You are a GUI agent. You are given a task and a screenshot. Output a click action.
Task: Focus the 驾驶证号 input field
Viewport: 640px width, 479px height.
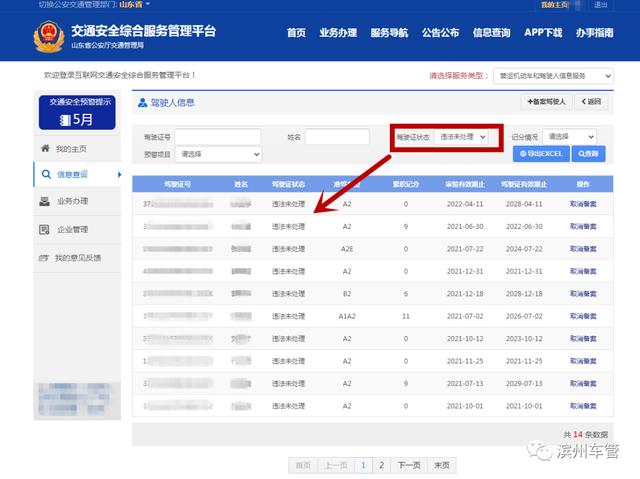tap(218, 137)
